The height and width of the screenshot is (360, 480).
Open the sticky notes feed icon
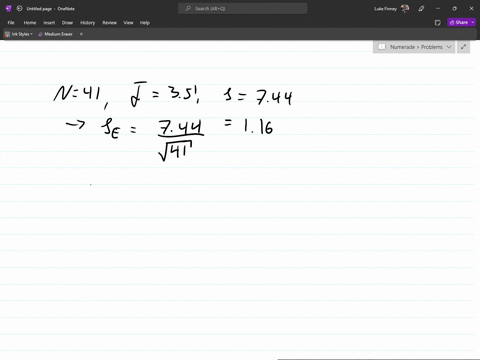point(438,23)
